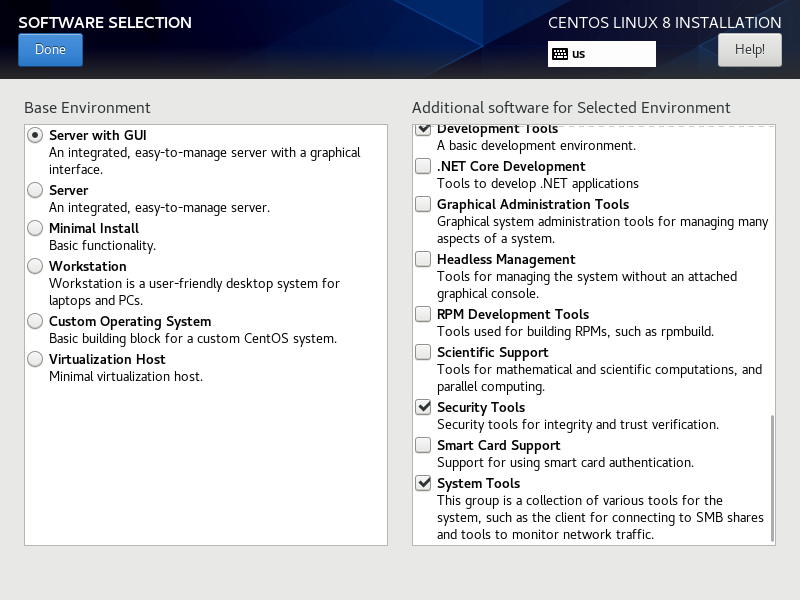Viewport: 800px width, 600px height.
Task: Click 'Basic functionality.' description text
Action: coord(103,246)
